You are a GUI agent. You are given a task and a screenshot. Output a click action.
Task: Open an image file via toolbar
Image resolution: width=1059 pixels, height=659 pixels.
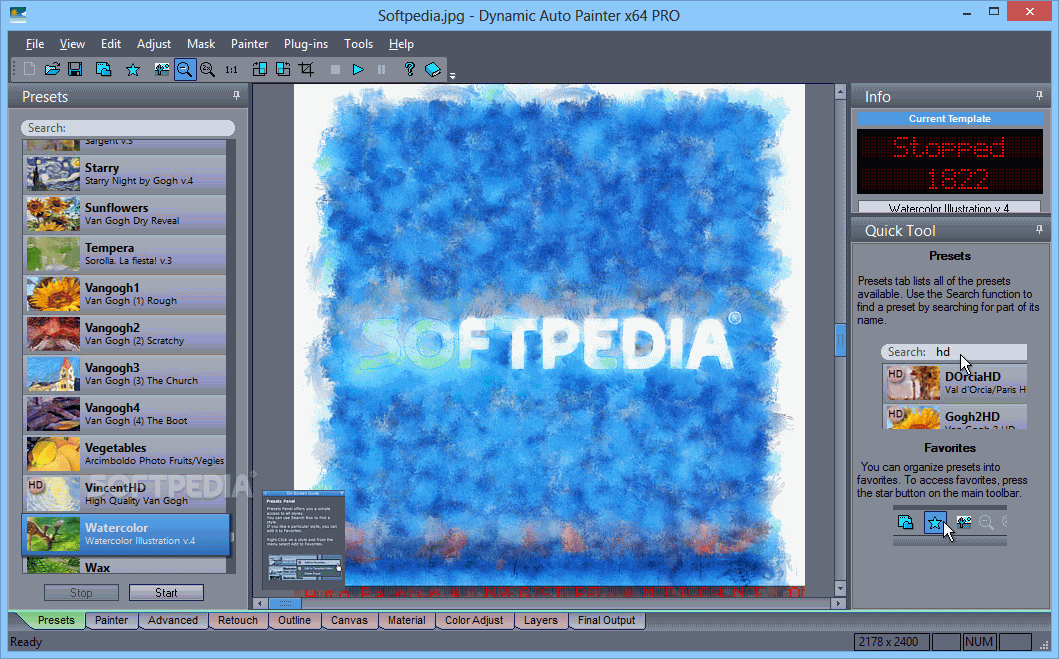pyautogui.click(x=52, y=69)
